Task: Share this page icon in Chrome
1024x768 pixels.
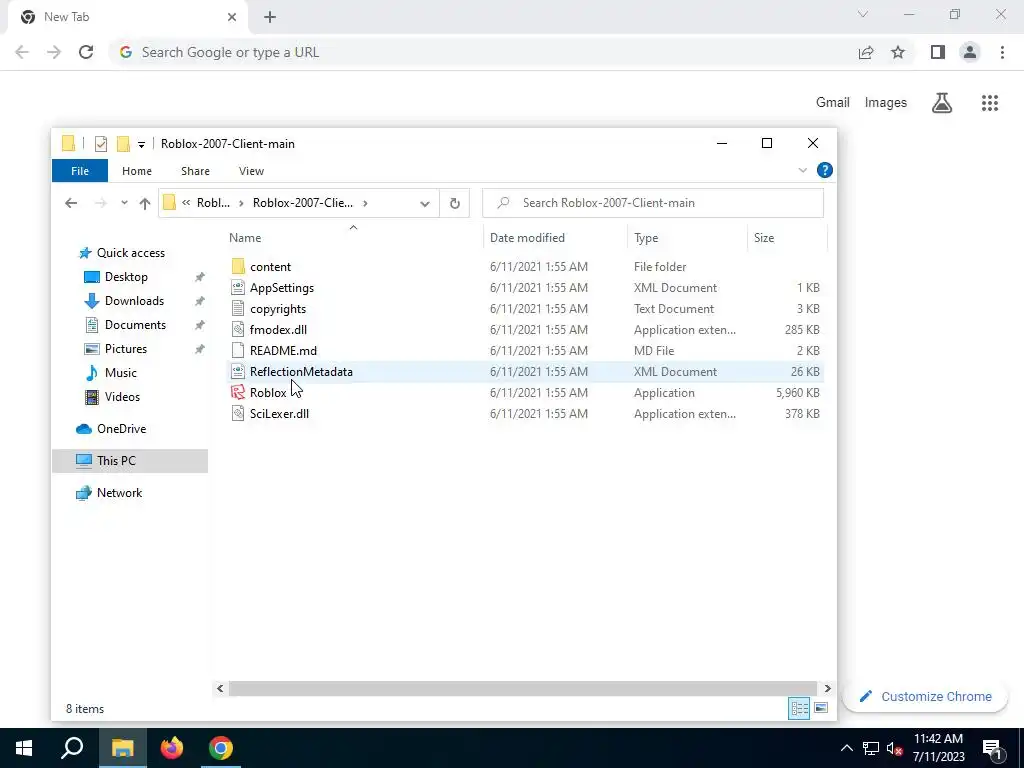Action: tap(866, 52)
